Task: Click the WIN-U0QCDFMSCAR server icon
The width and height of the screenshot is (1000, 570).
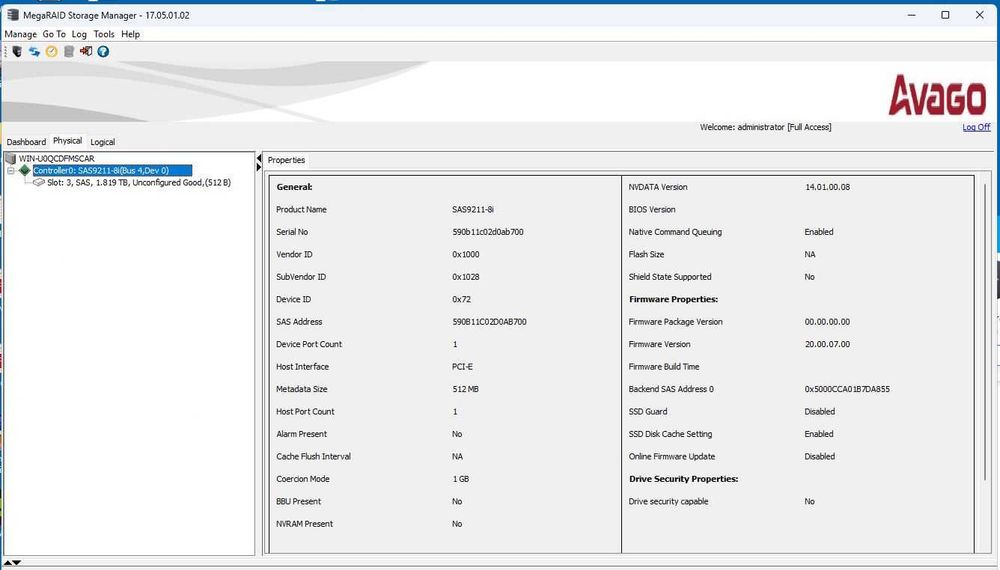Action: click(x=10, y=158)
